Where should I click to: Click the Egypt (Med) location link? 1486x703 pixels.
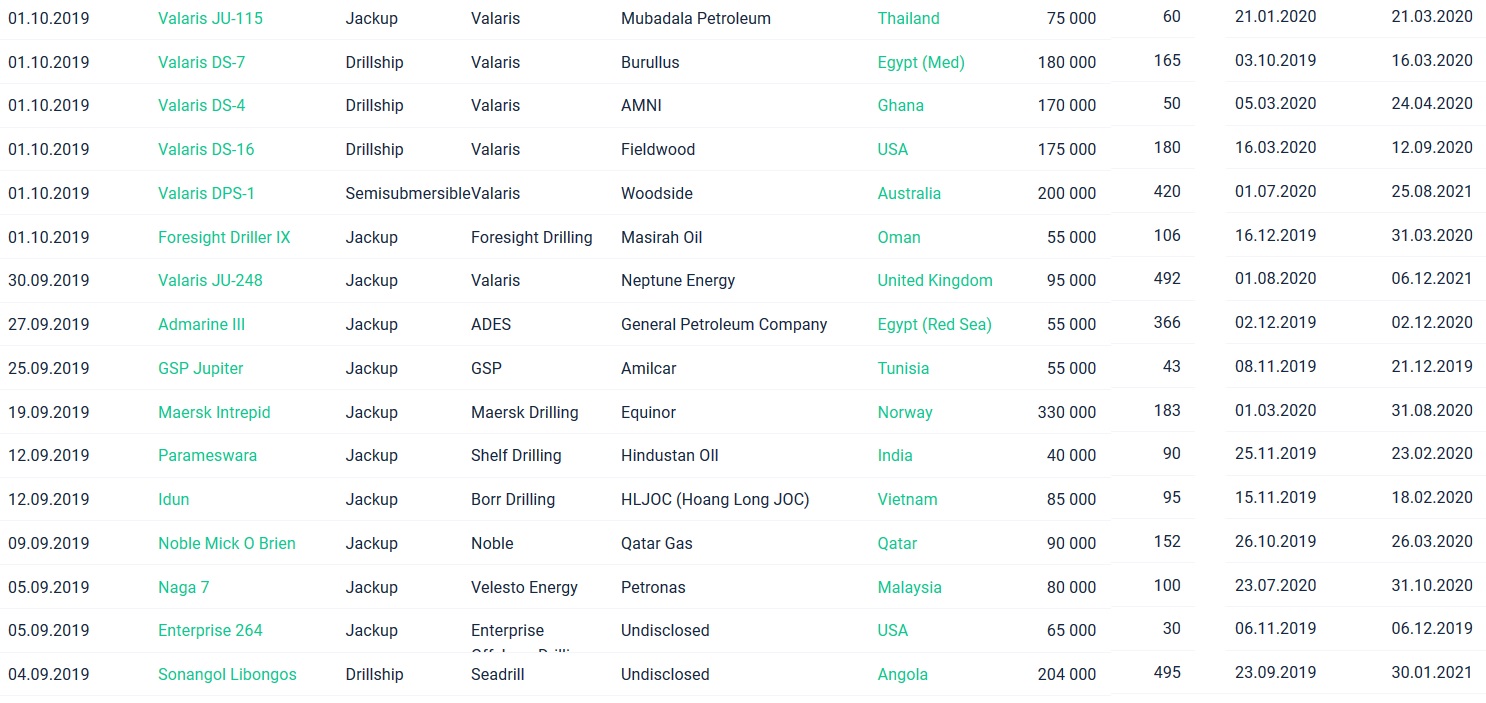(920, 62)
